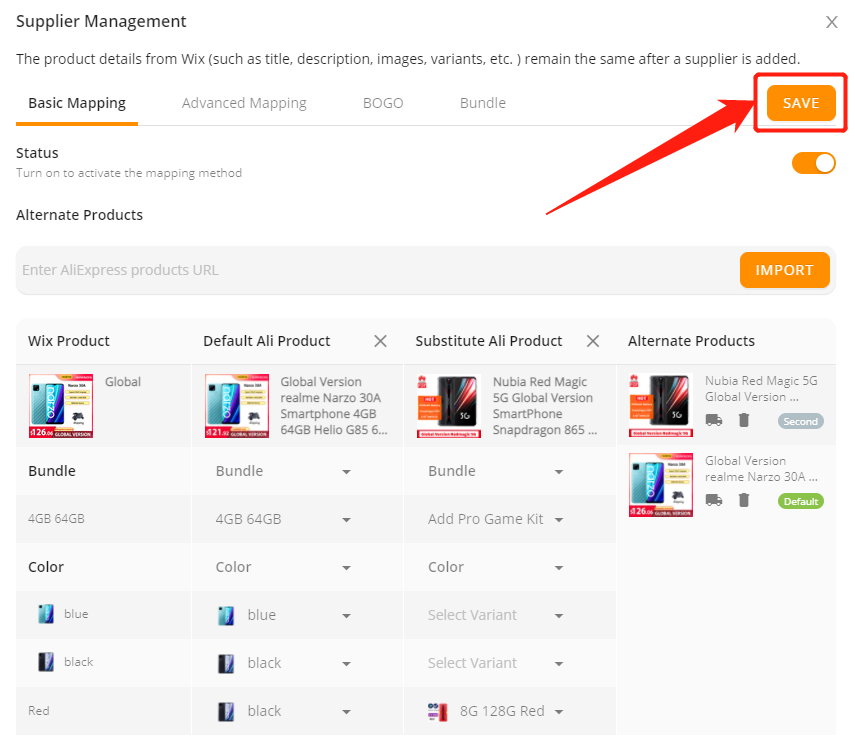
Task: Click realme Narzo alternate product thumbnail
Action: click(x=661, y=485)
